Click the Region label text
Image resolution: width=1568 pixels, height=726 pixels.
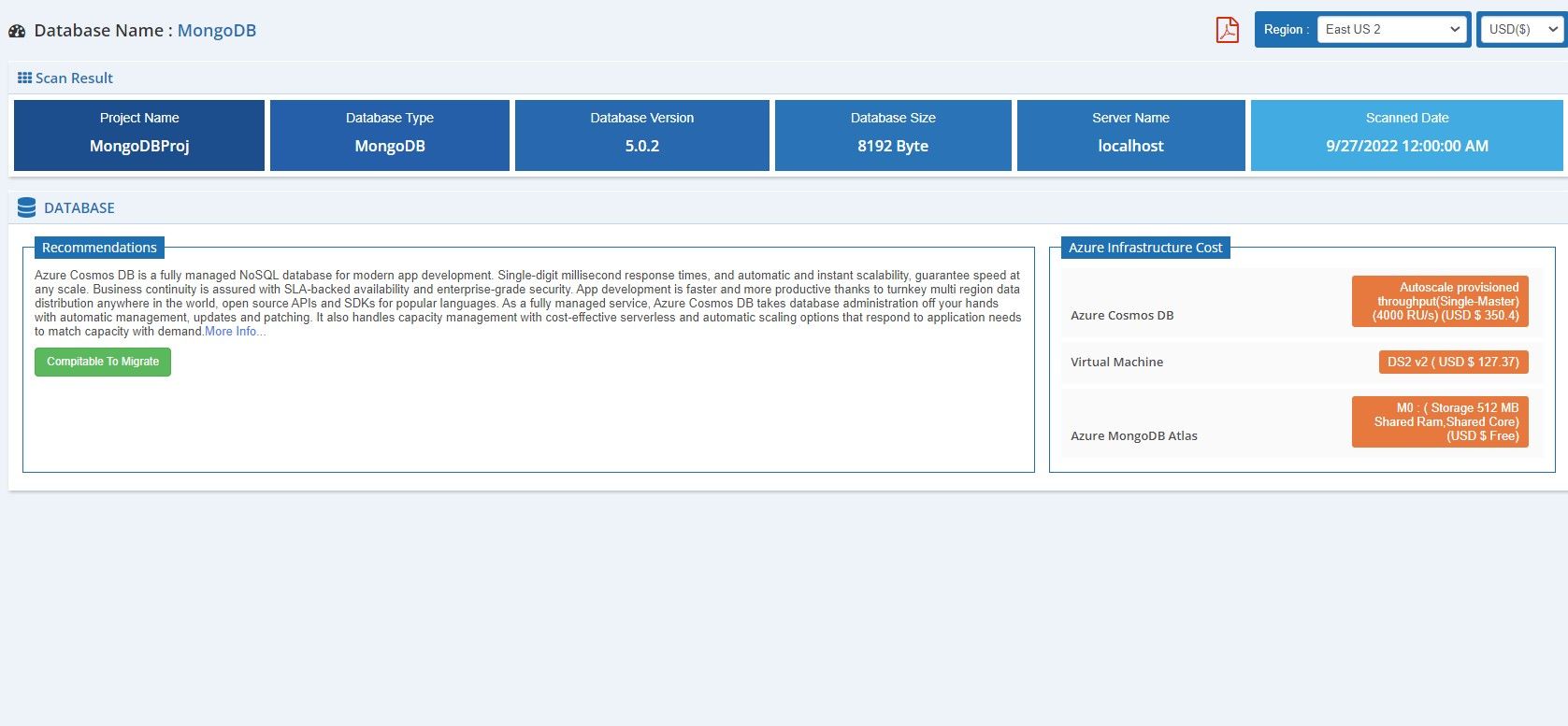coord(1286,29)
